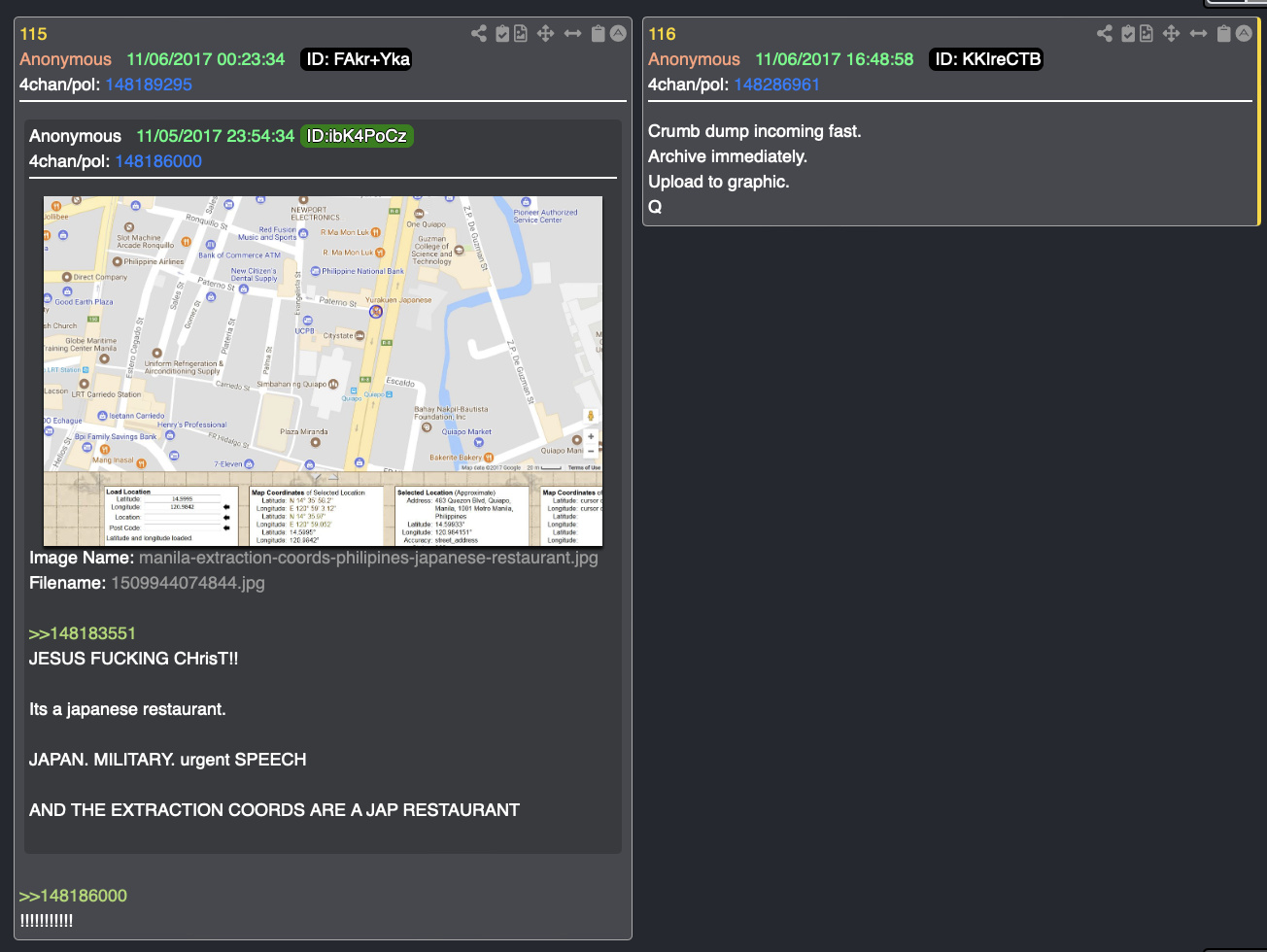Open quoted post link 148186000 under ibK4PoCz
Image resolution: width=1267 pixels, height=952 pixels.
coord(158,161)
